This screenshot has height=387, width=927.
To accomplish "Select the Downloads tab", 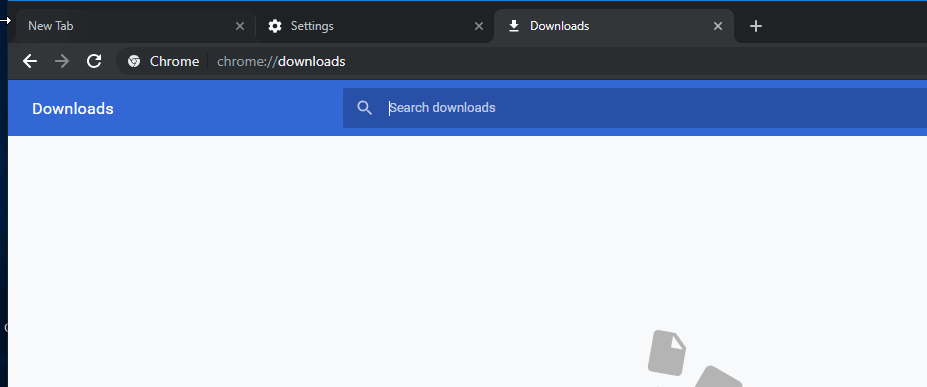I will pyautogui.click(x=614, y=26).
